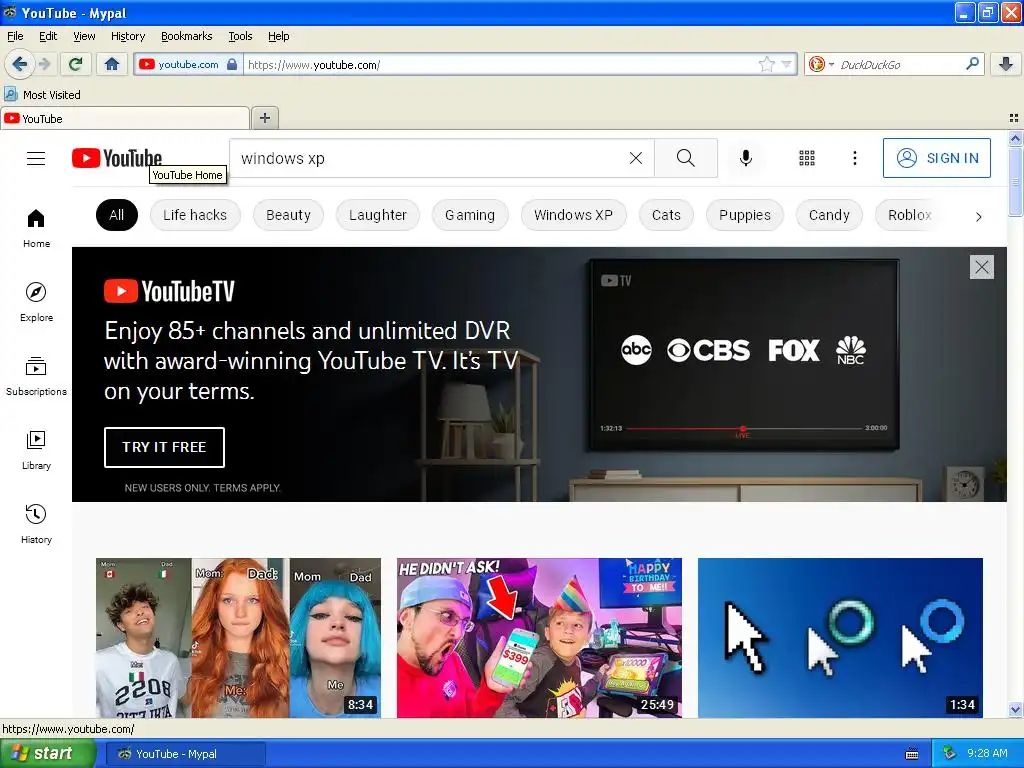Show more category chips with right chevron

tap(978, 216)
